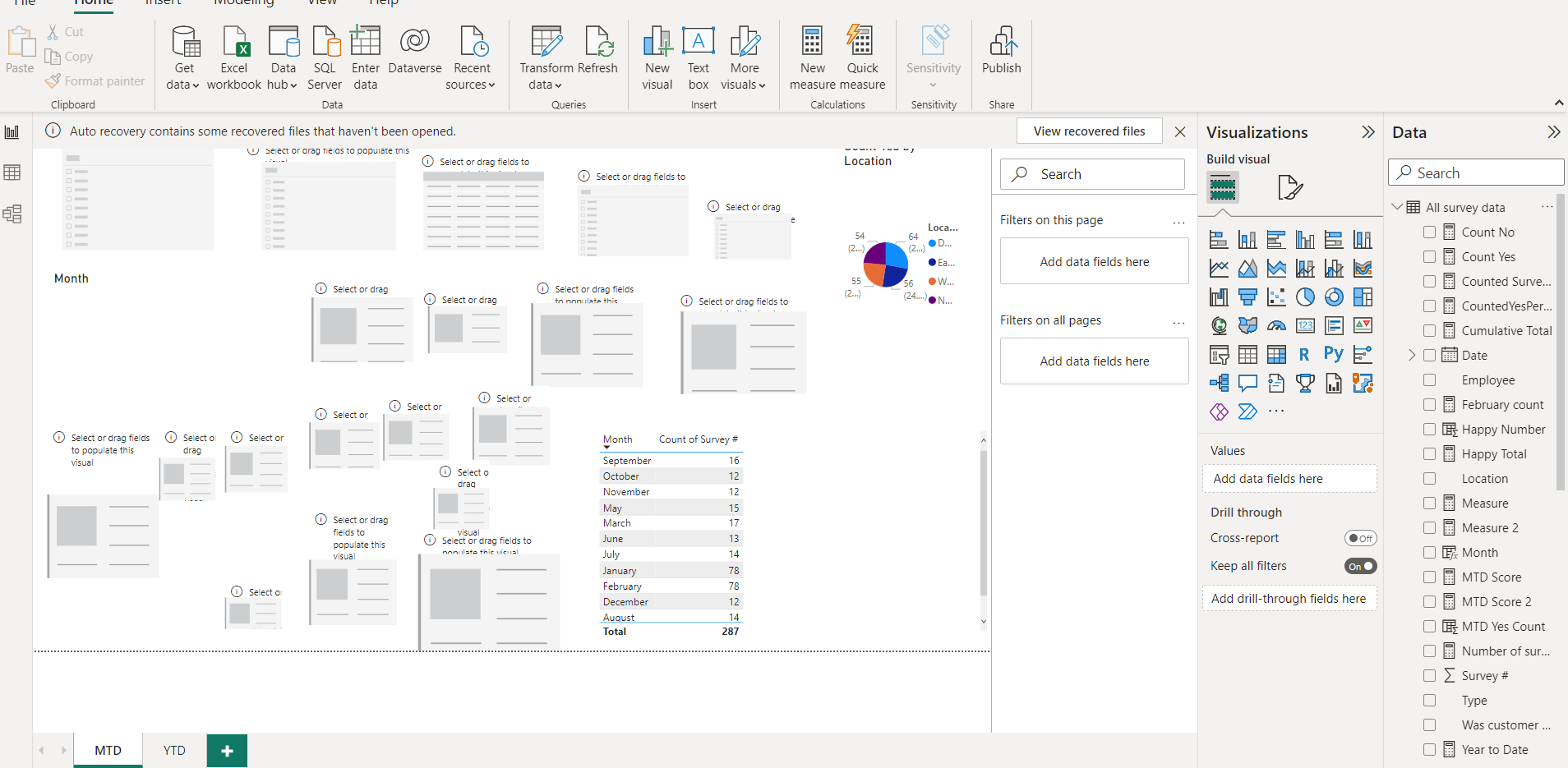Select the pie chart visualization type

1305,297
